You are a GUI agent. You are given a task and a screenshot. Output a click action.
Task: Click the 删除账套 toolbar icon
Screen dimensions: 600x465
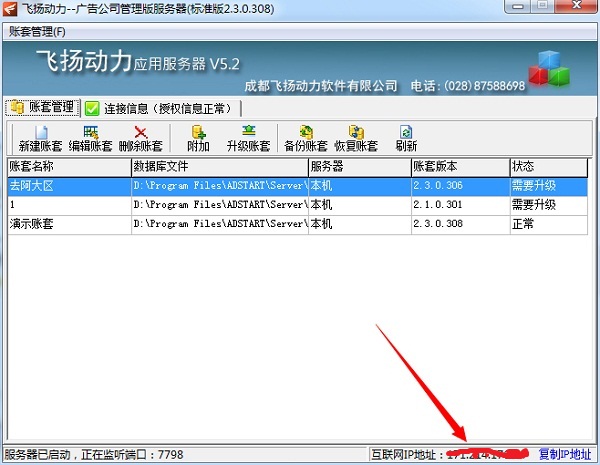(x=141, y=132)
